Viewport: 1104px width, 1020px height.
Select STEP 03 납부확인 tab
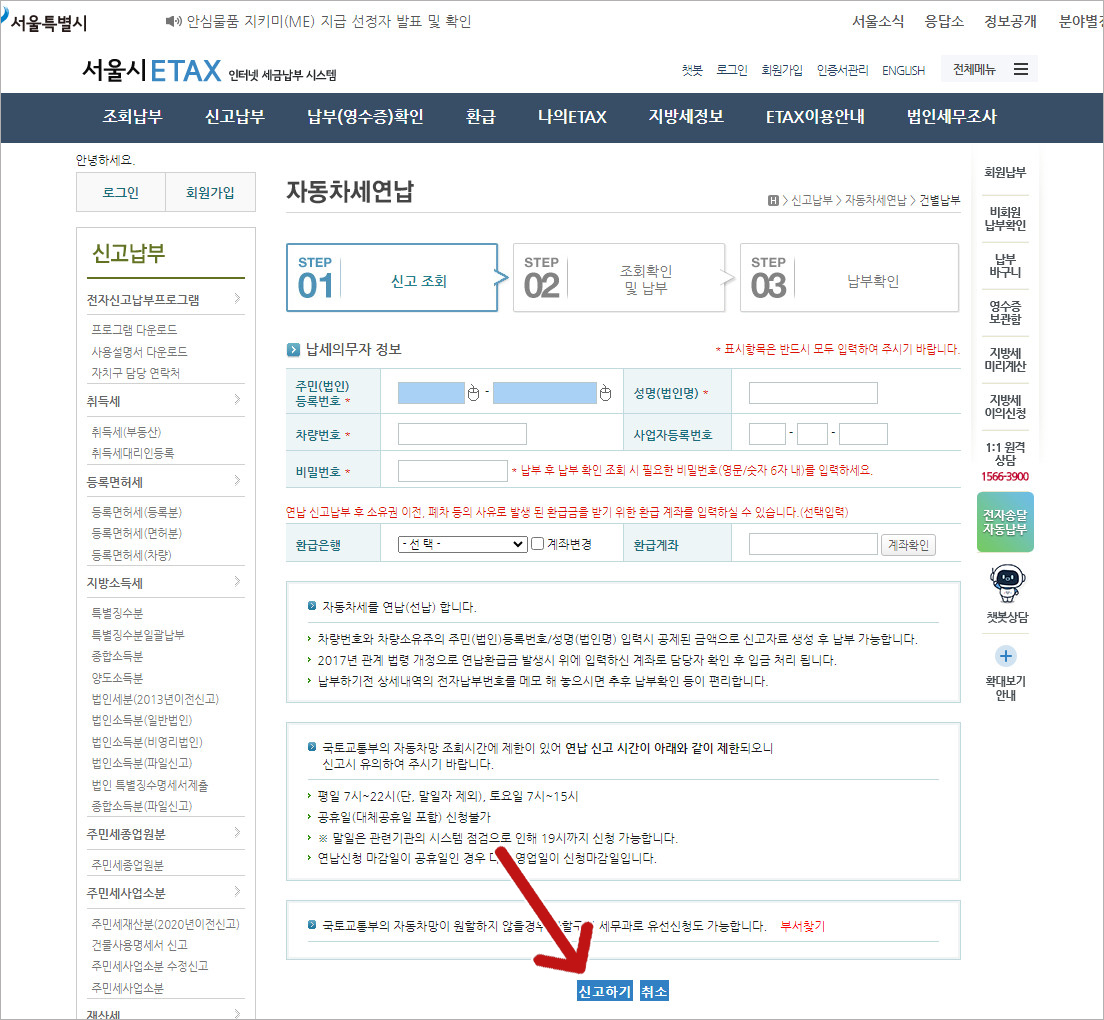[849, 277]
